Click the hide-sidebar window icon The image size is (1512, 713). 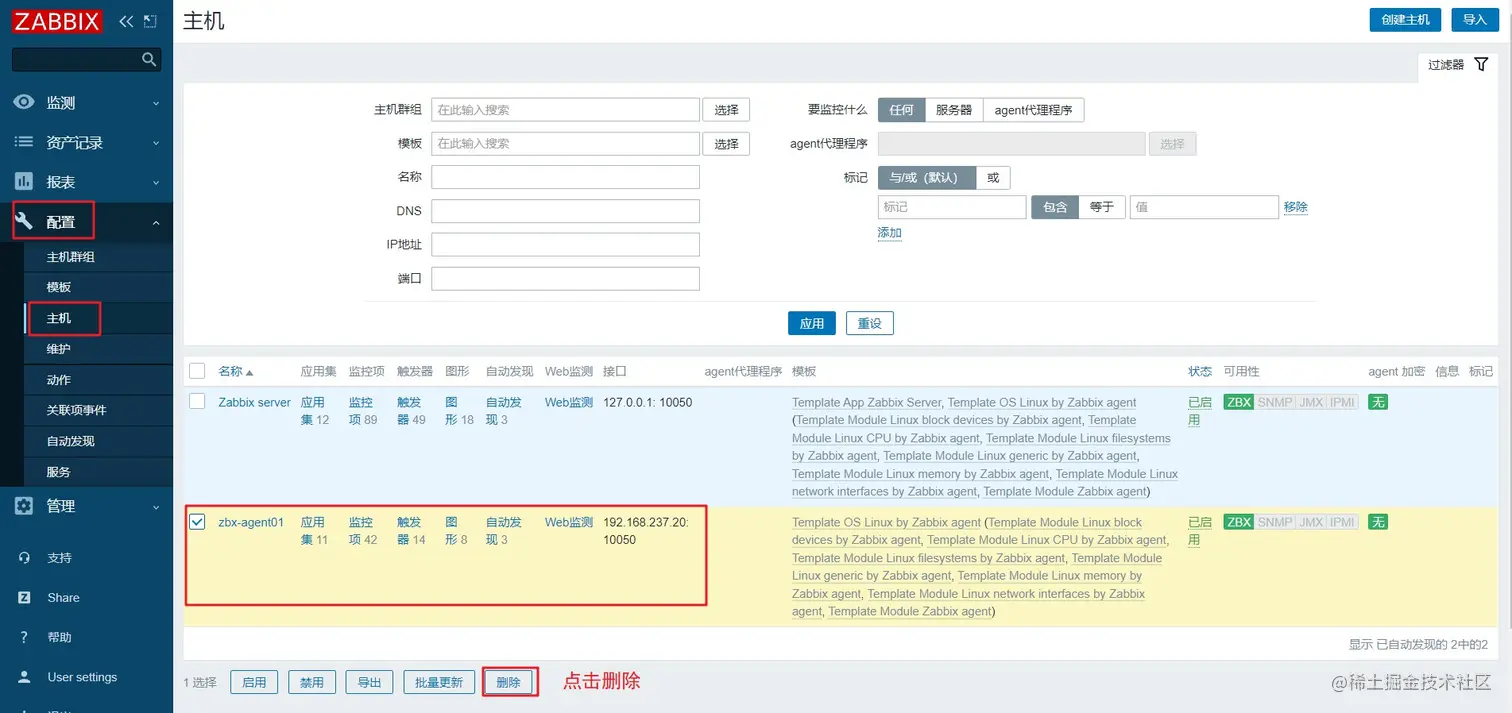point(150,21)
